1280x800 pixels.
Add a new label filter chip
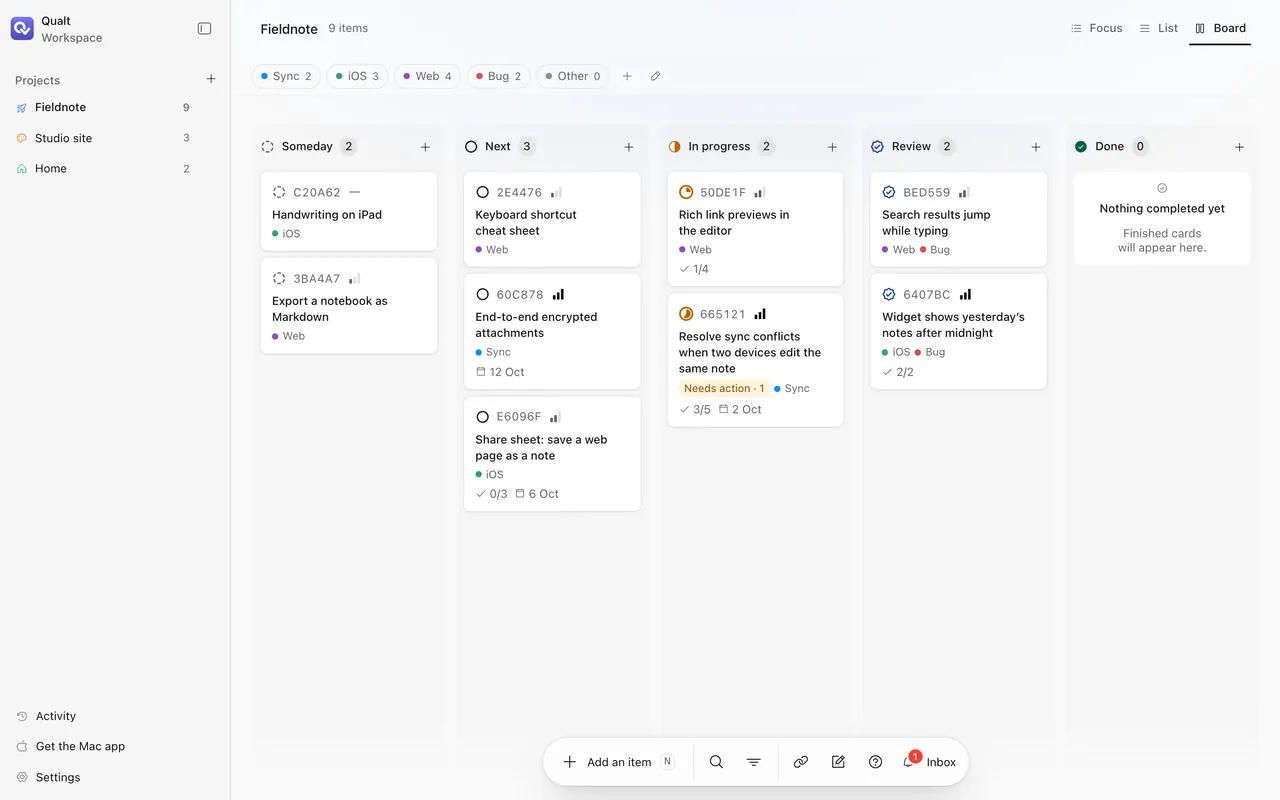click(627, 76)
